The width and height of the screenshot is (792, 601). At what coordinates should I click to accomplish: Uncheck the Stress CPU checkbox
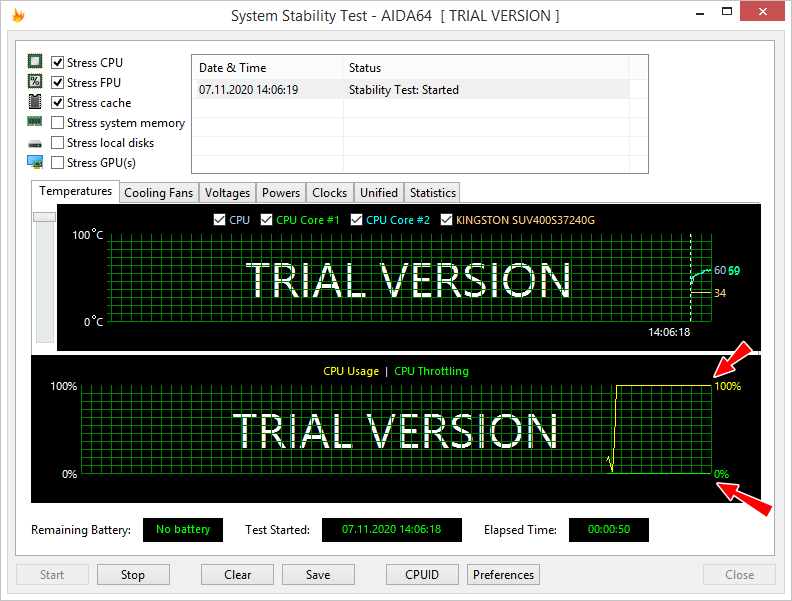pyautogui.click(x=58, y=62)
